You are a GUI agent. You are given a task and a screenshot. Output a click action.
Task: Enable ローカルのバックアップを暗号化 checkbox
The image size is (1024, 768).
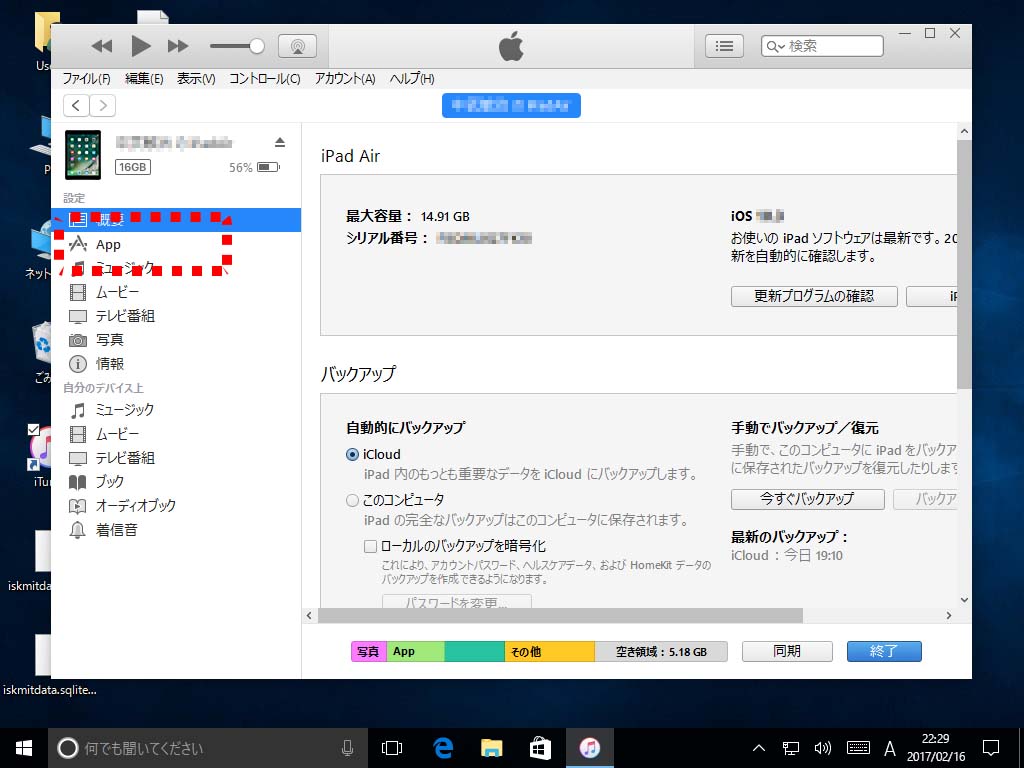pos(370,546)
